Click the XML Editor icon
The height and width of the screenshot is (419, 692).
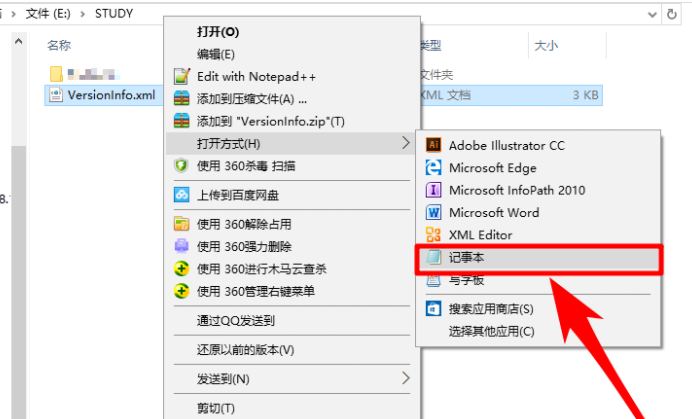433,234
